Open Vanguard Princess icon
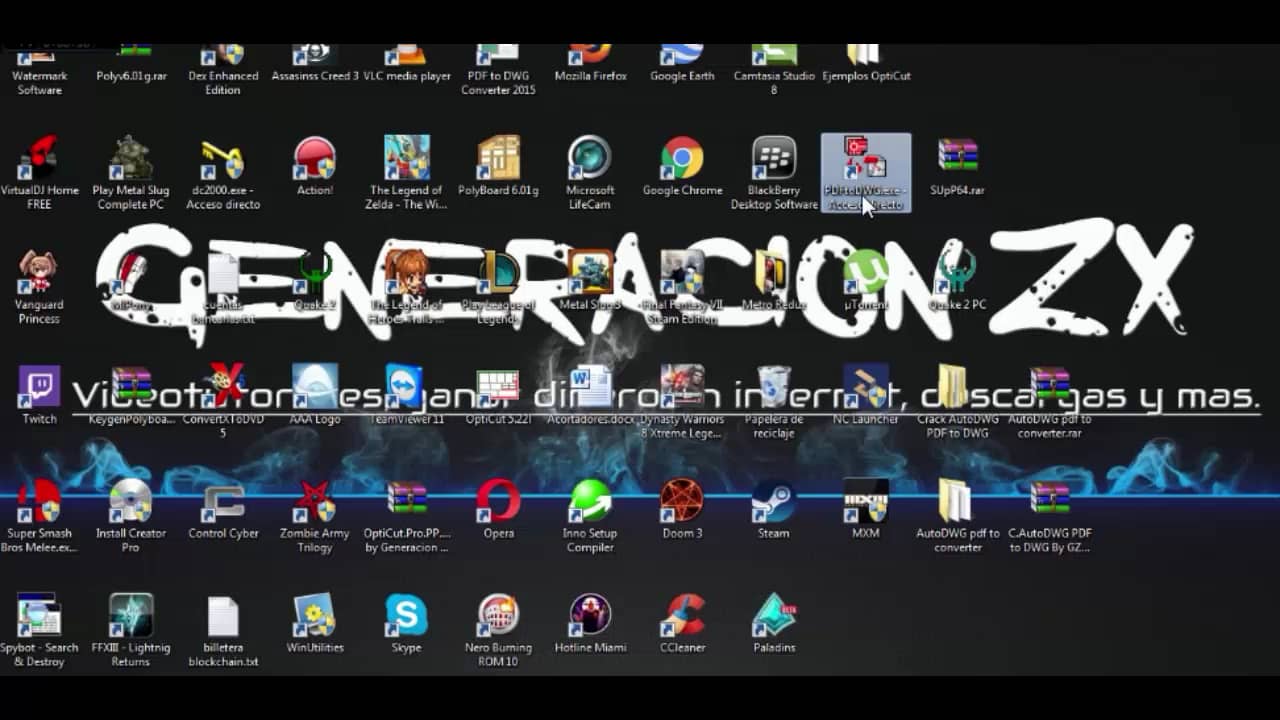Screen dimensions: 1280x720 pyautogui.click(x=39, y=273)
